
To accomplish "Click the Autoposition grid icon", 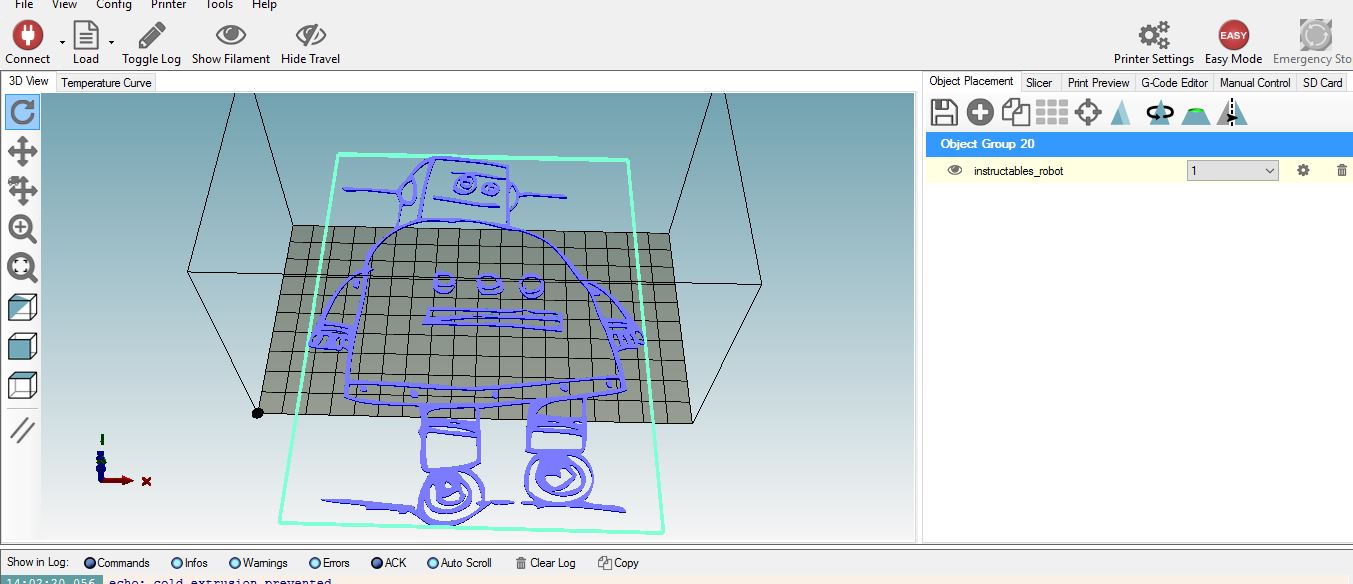I will coord(1052,113).
